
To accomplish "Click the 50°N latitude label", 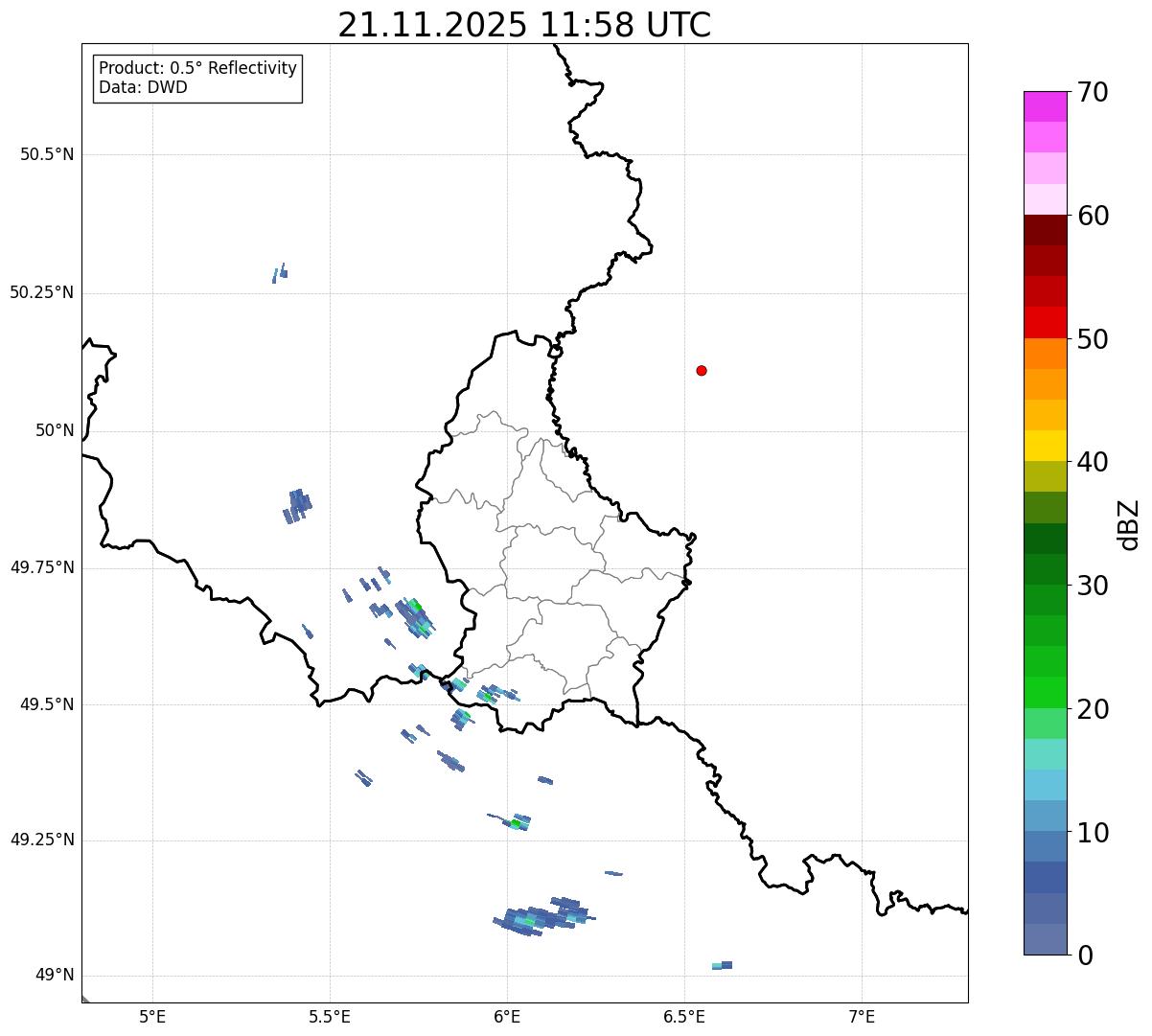I will [x=55, y=430].
